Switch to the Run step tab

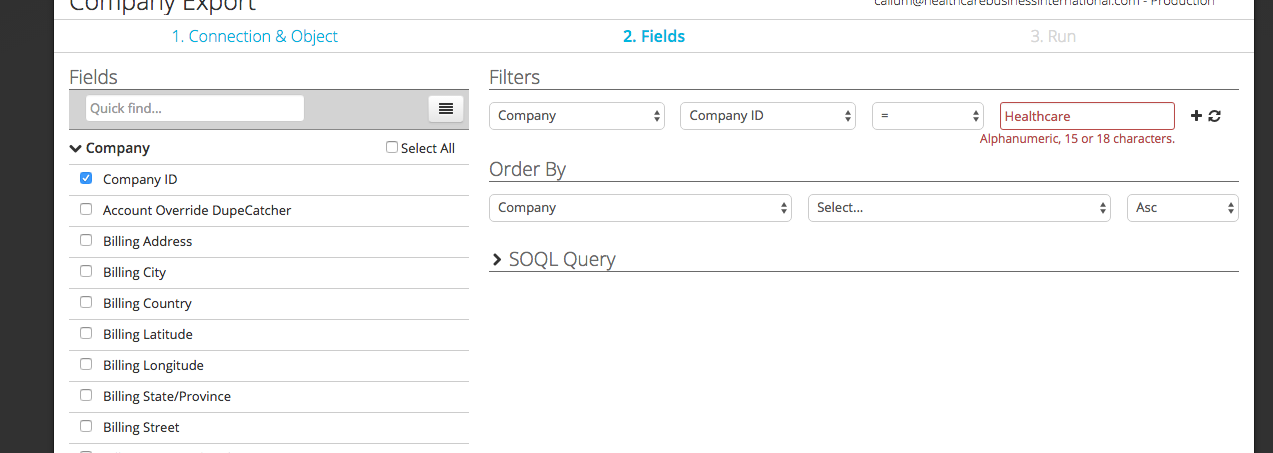click(x=1053, y=37)
